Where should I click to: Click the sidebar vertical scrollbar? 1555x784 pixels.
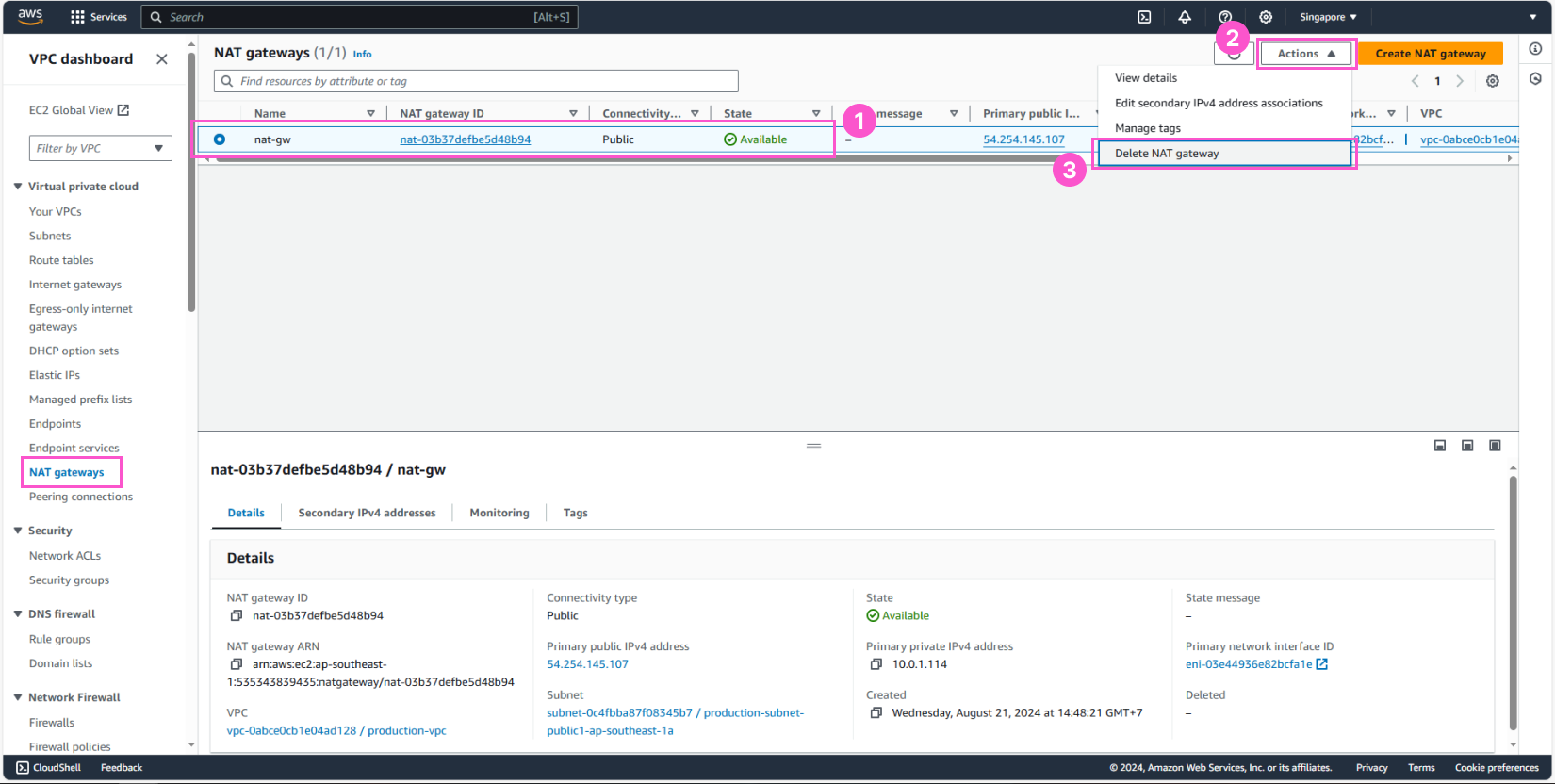click(x=191, y=181)
